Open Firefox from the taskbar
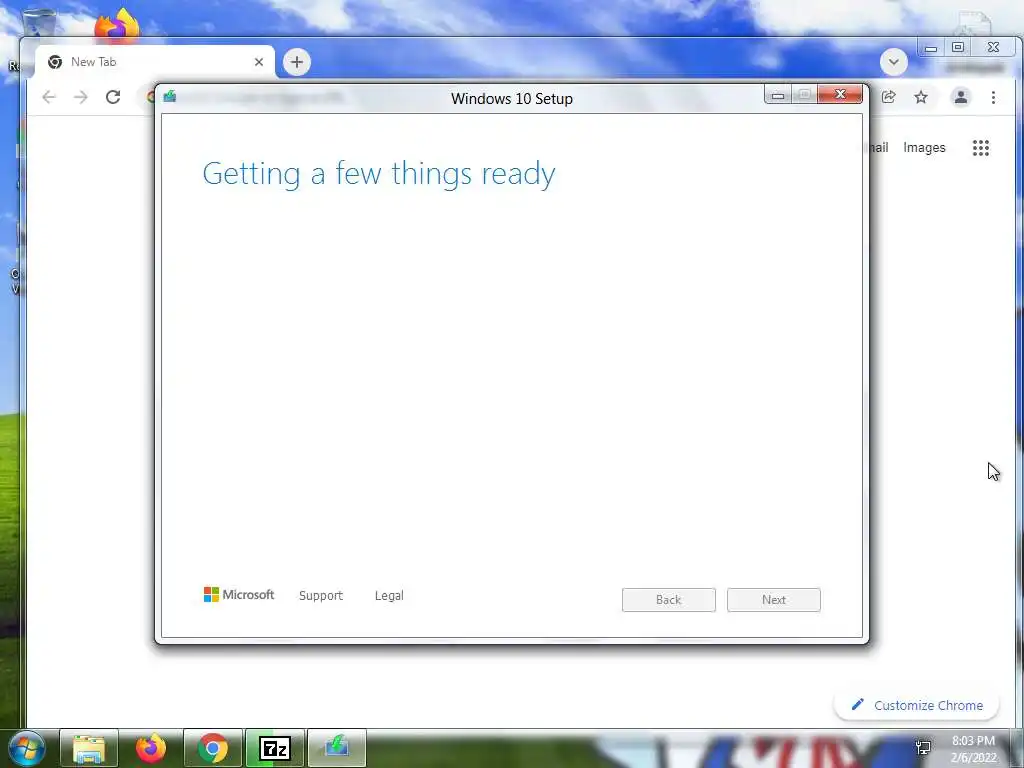 151,748
